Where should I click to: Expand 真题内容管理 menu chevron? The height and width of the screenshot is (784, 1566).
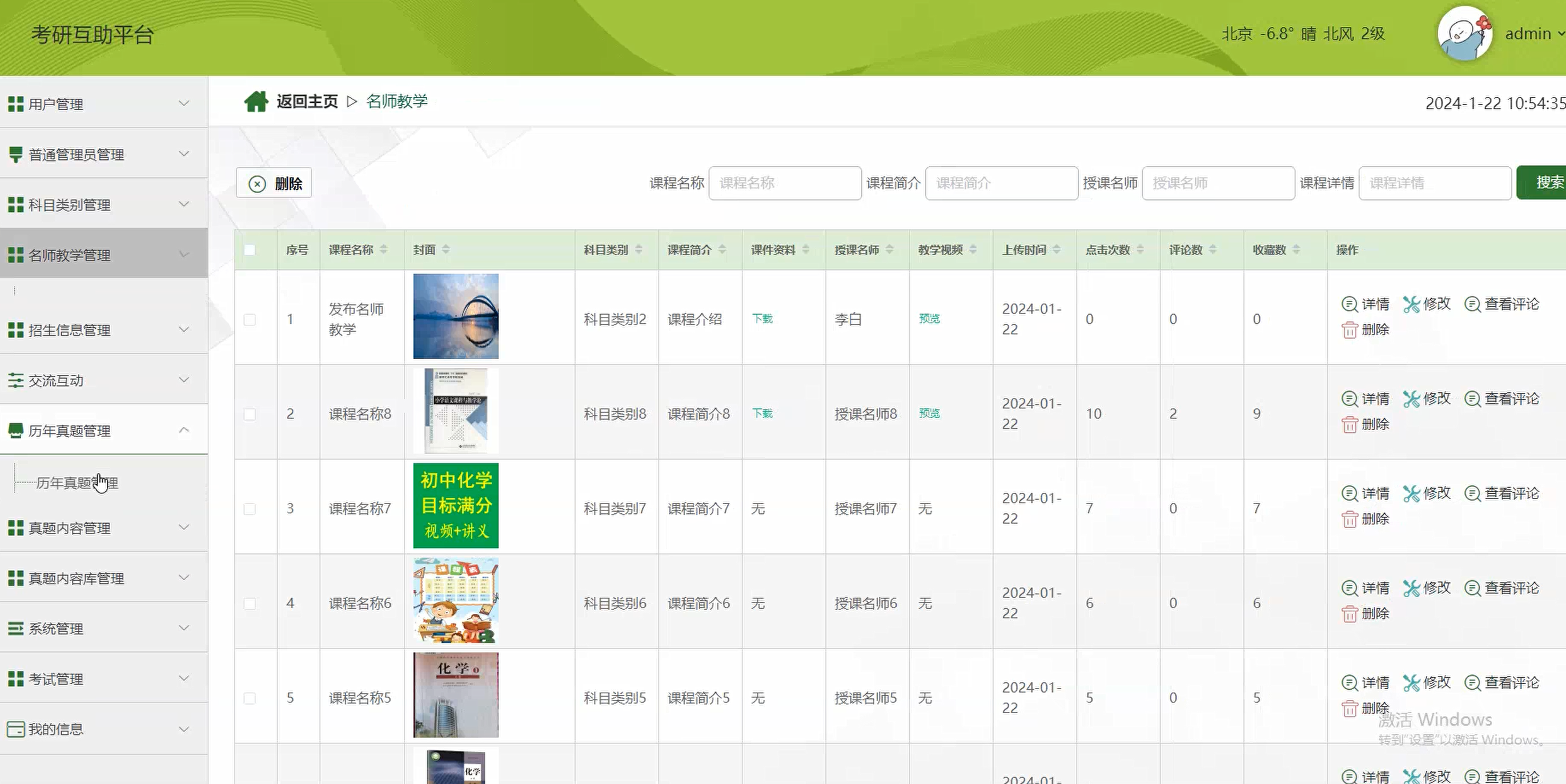point(183,527)
